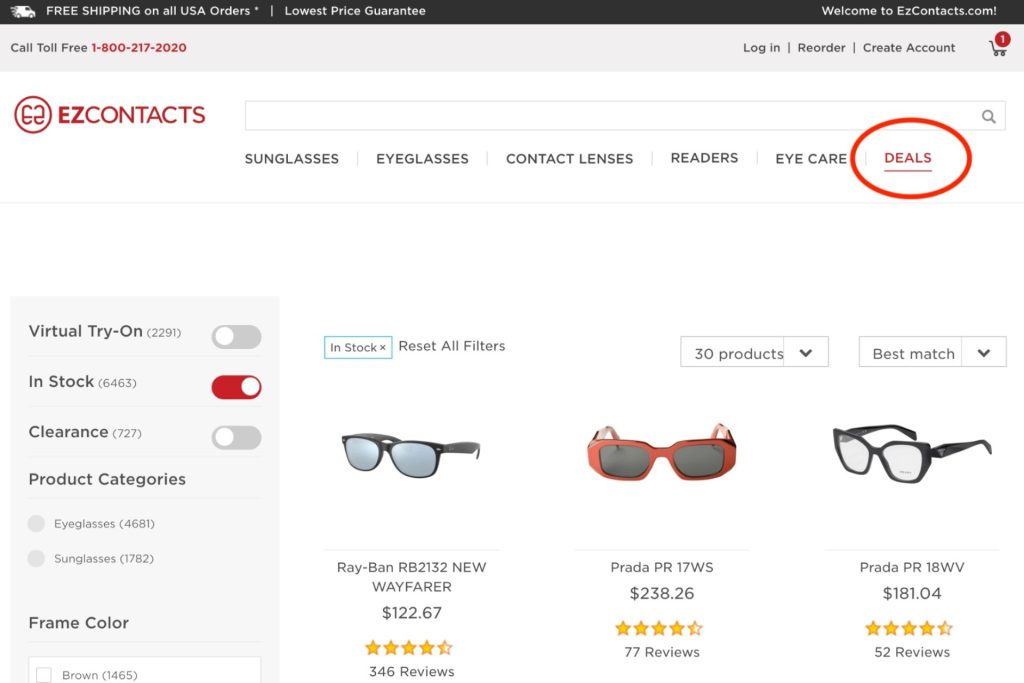Click the star rating for Ray-Ban RB2132
The height and width of the screenshot is (683, 1024).
point(409,647)
